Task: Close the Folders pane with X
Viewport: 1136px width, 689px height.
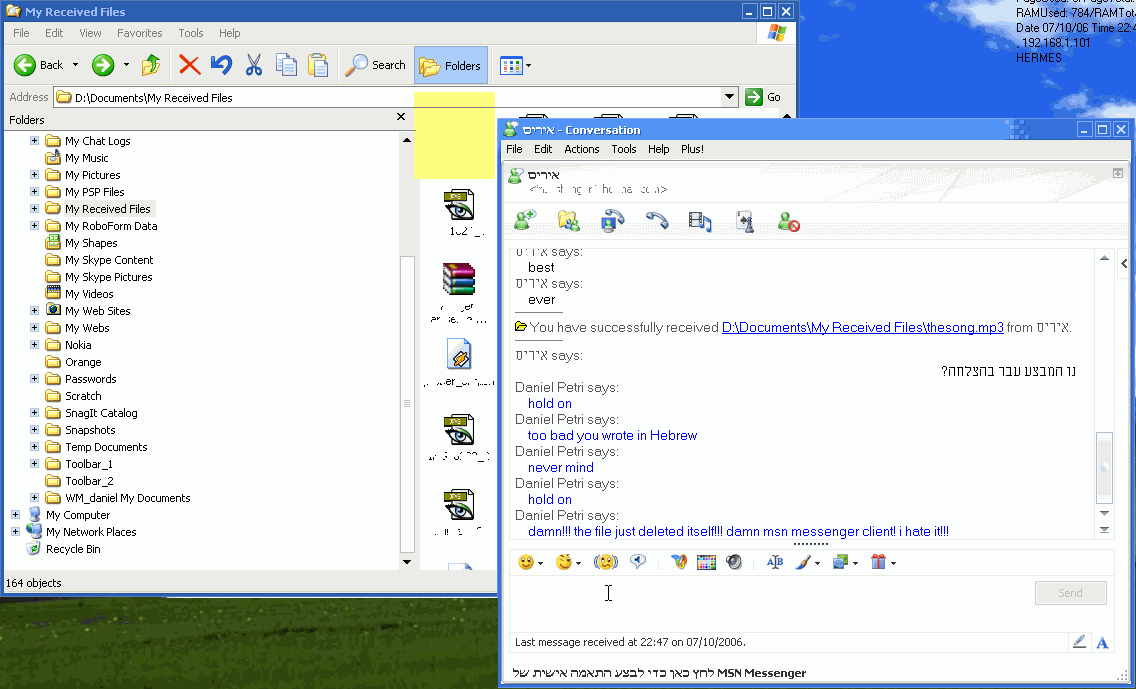Action: tap(401, 117)
